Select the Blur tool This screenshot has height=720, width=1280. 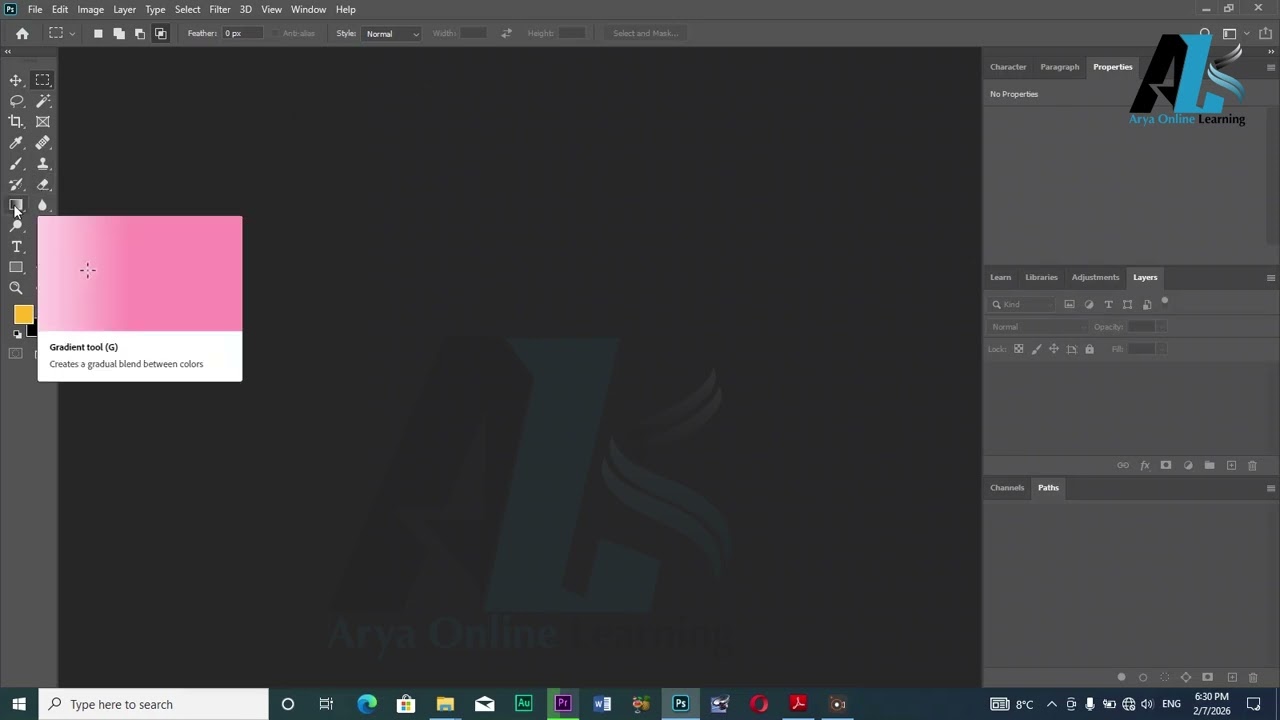coord(43,205)
